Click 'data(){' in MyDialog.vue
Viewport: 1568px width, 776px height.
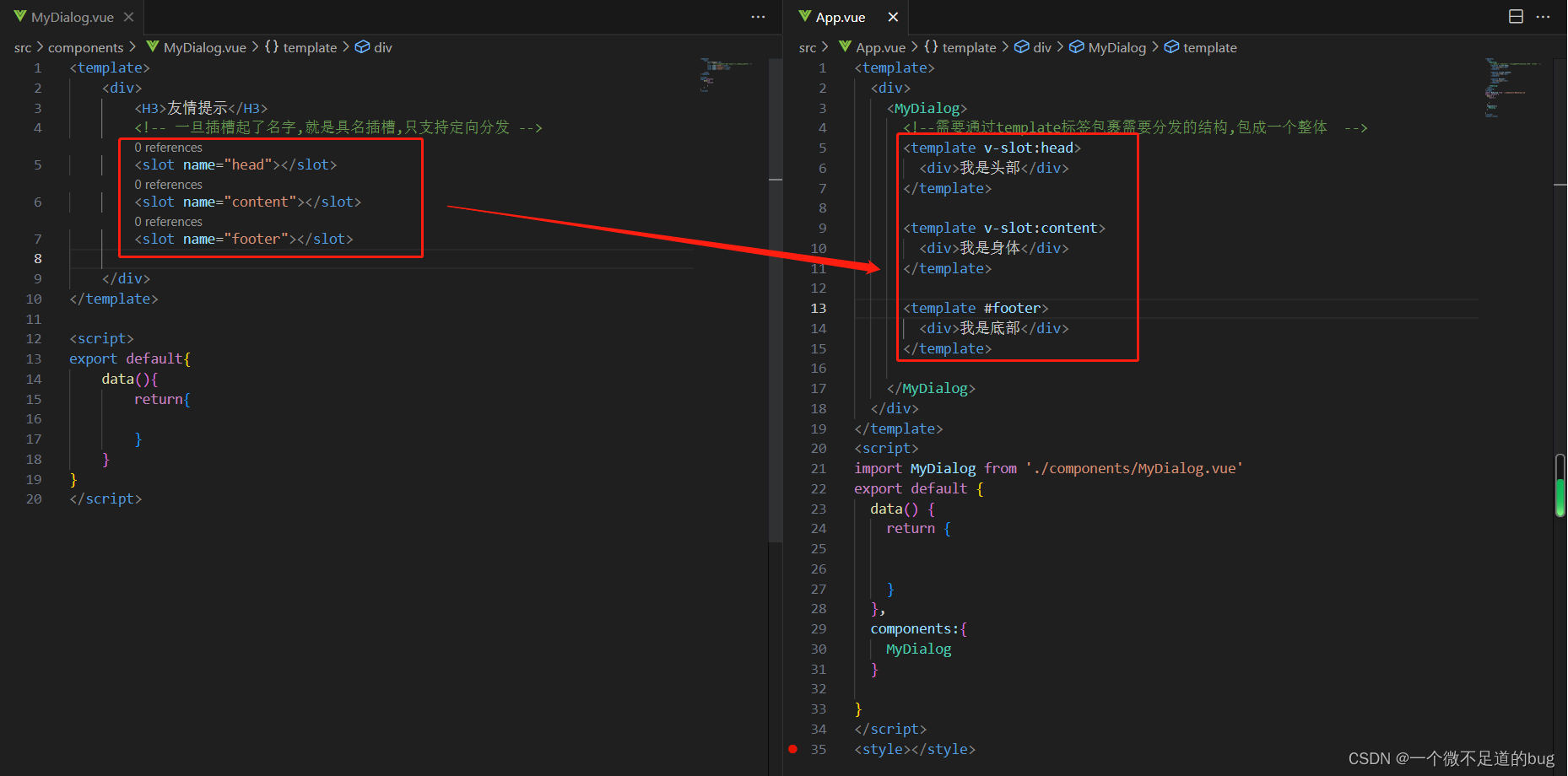click(x=130, y=380)
